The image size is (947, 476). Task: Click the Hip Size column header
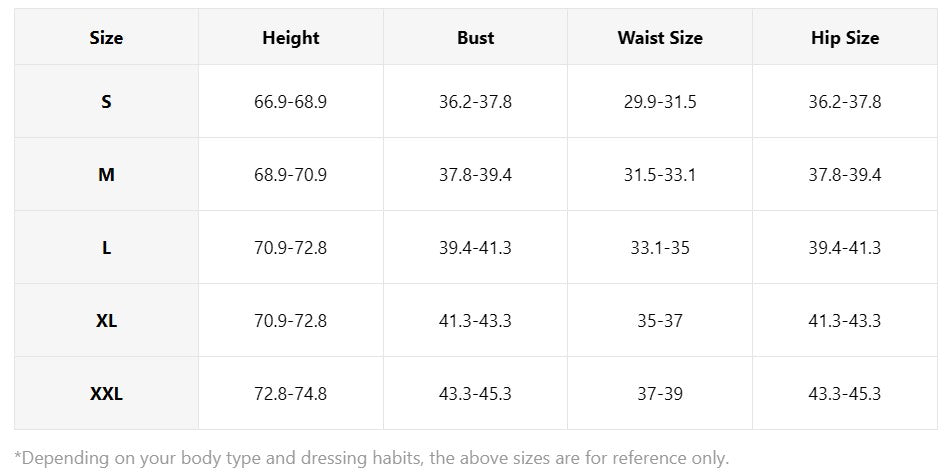pyautogui.click(x=845, y=37)
